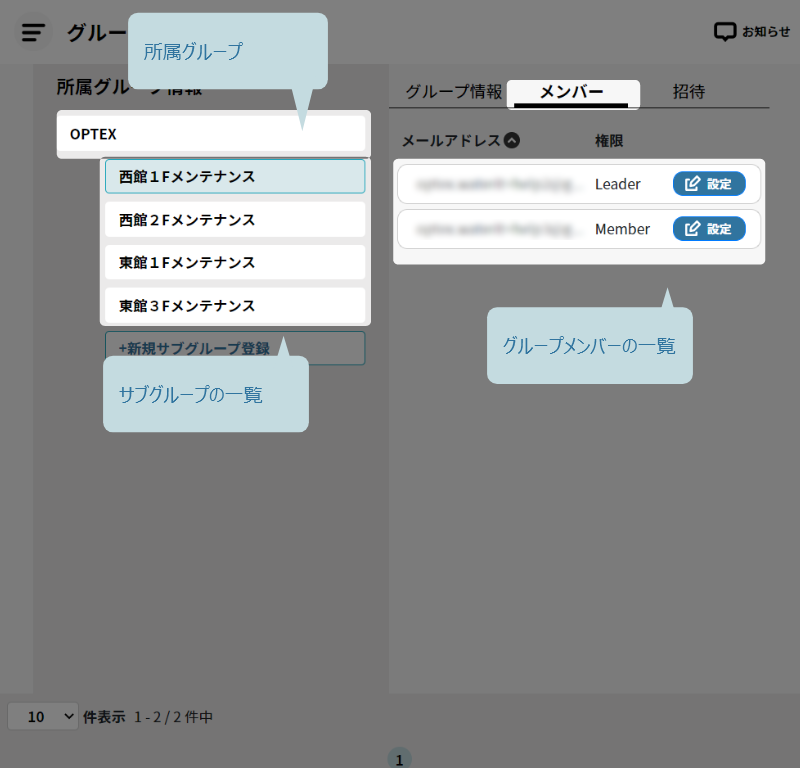The height and width of the screenshot is (768, 800).
Task: Click the 1 - 2 / 2 件中 count text
Action: [x=173, y=717]
